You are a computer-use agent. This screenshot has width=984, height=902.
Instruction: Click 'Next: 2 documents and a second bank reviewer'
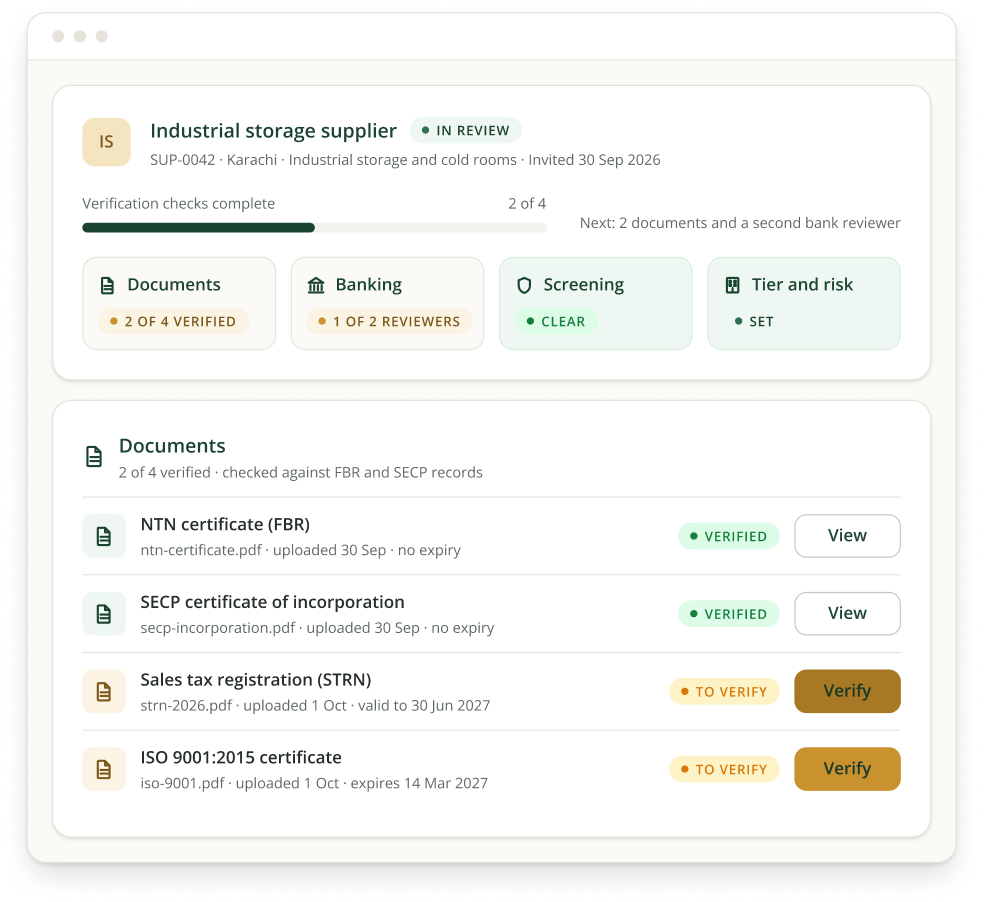point(740,223)
